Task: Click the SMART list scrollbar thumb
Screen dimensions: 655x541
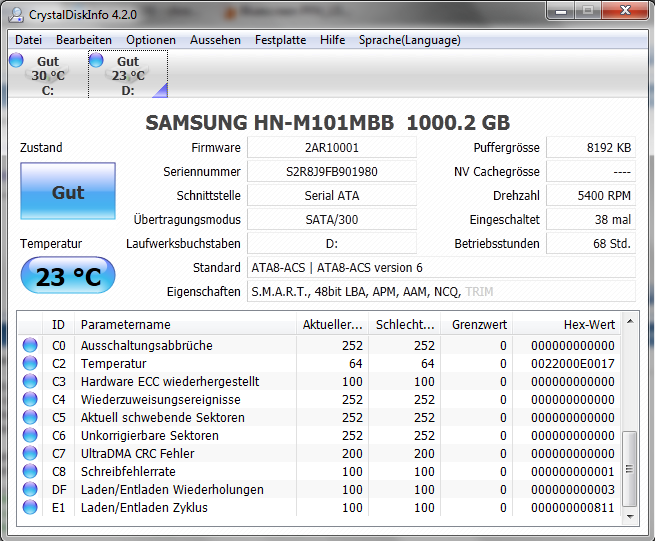Action: [630, 469]
